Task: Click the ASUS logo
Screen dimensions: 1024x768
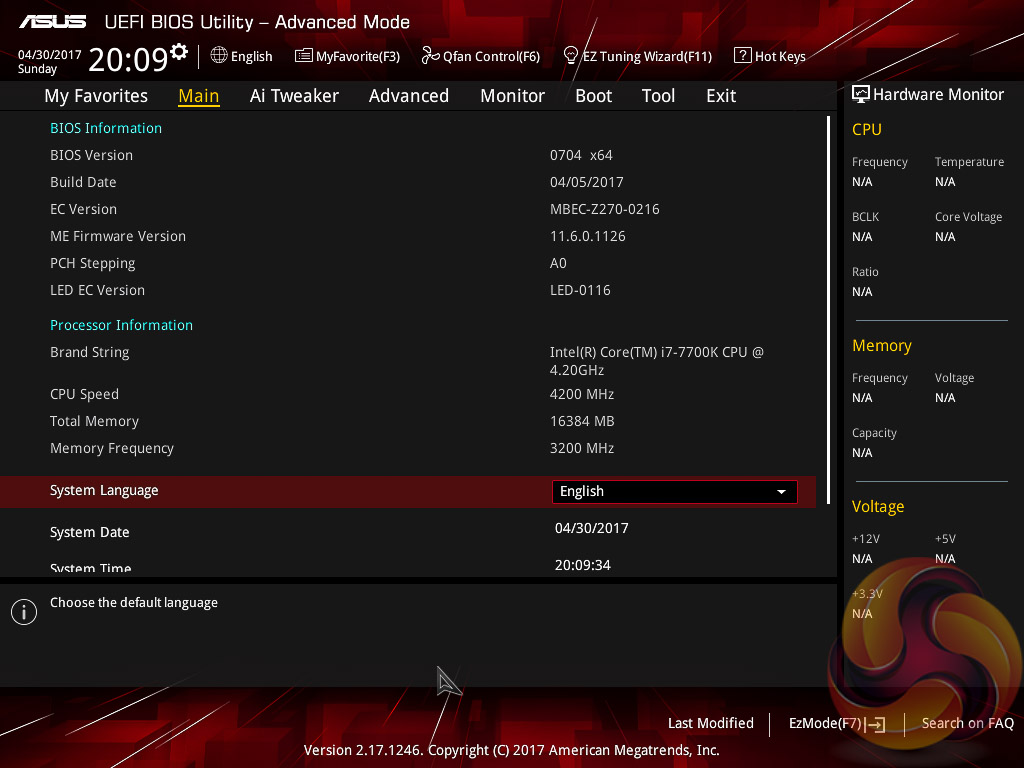Action: pos(52,22)
